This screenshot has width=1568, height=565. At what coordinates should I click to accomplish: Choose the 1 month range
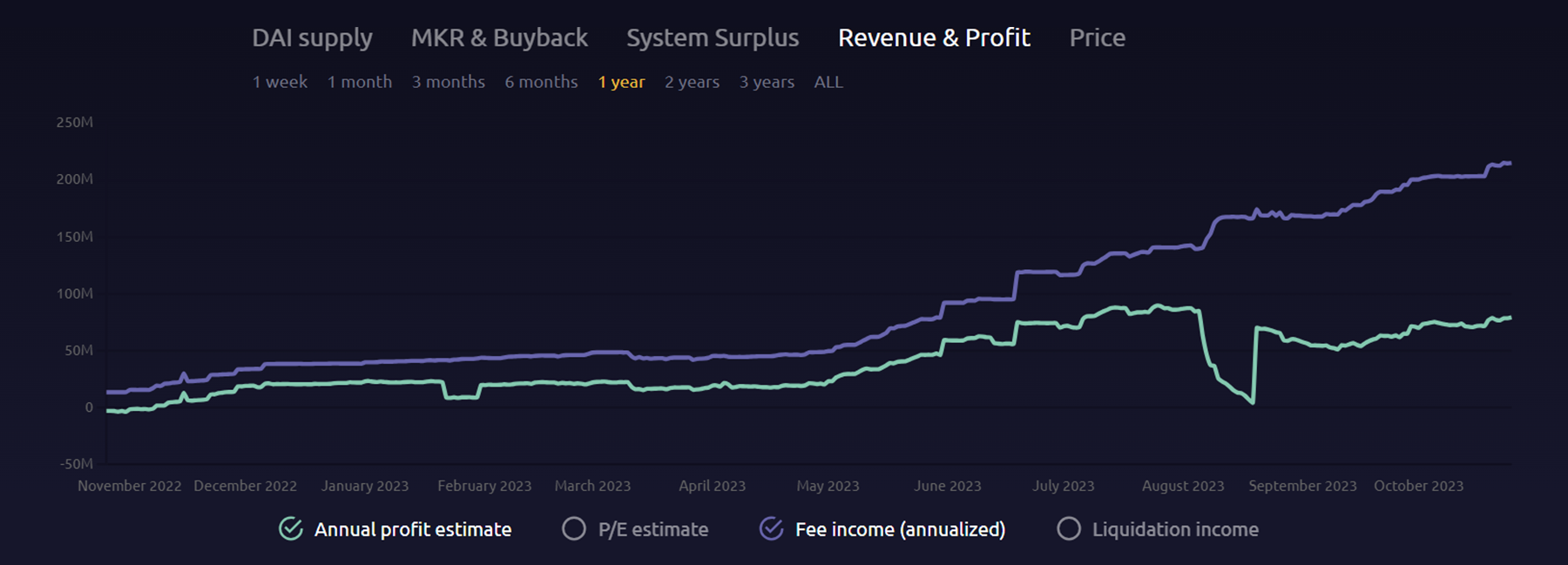click(359, 82)
